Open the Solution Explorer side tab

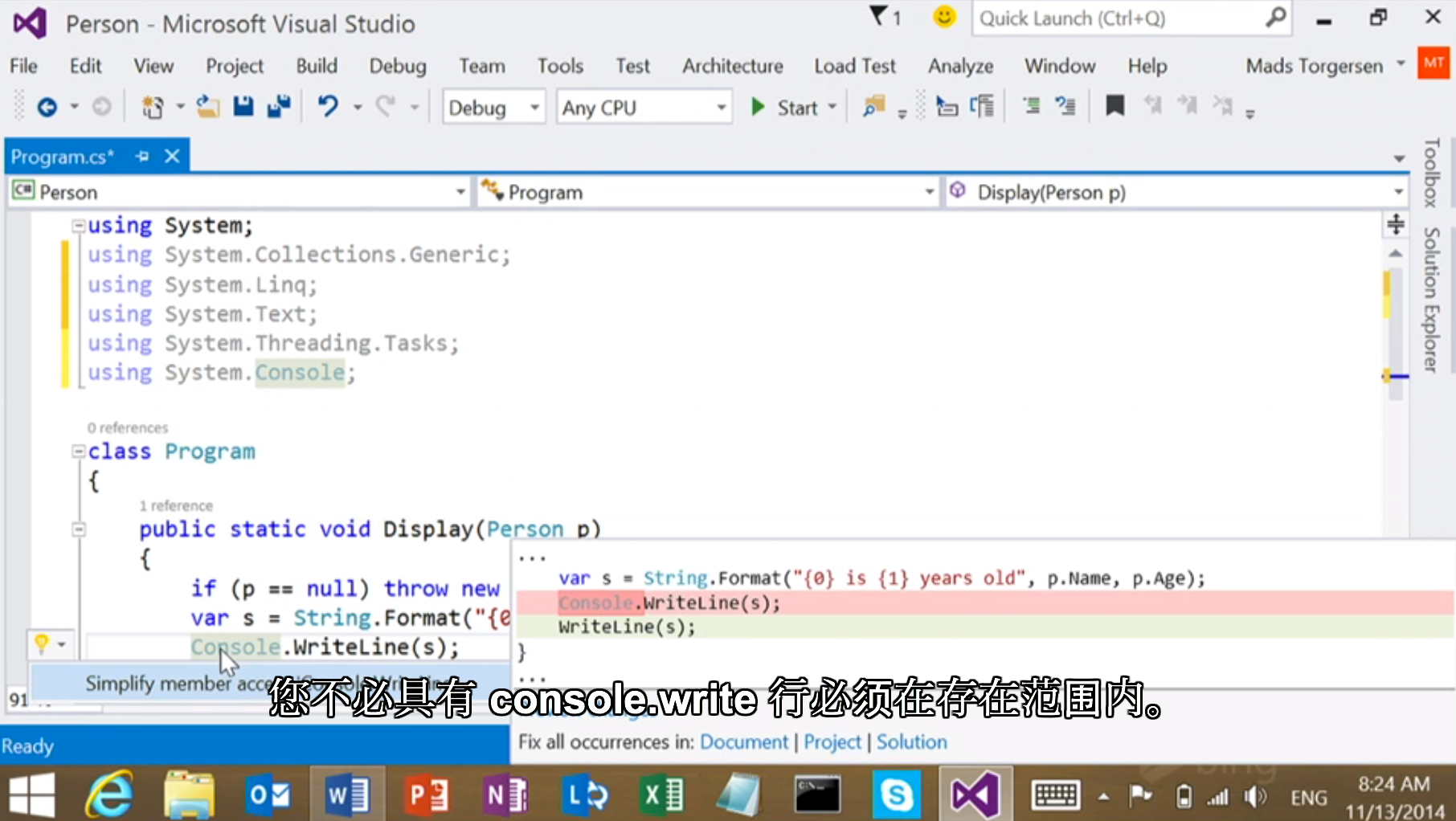coord(1431,300)
